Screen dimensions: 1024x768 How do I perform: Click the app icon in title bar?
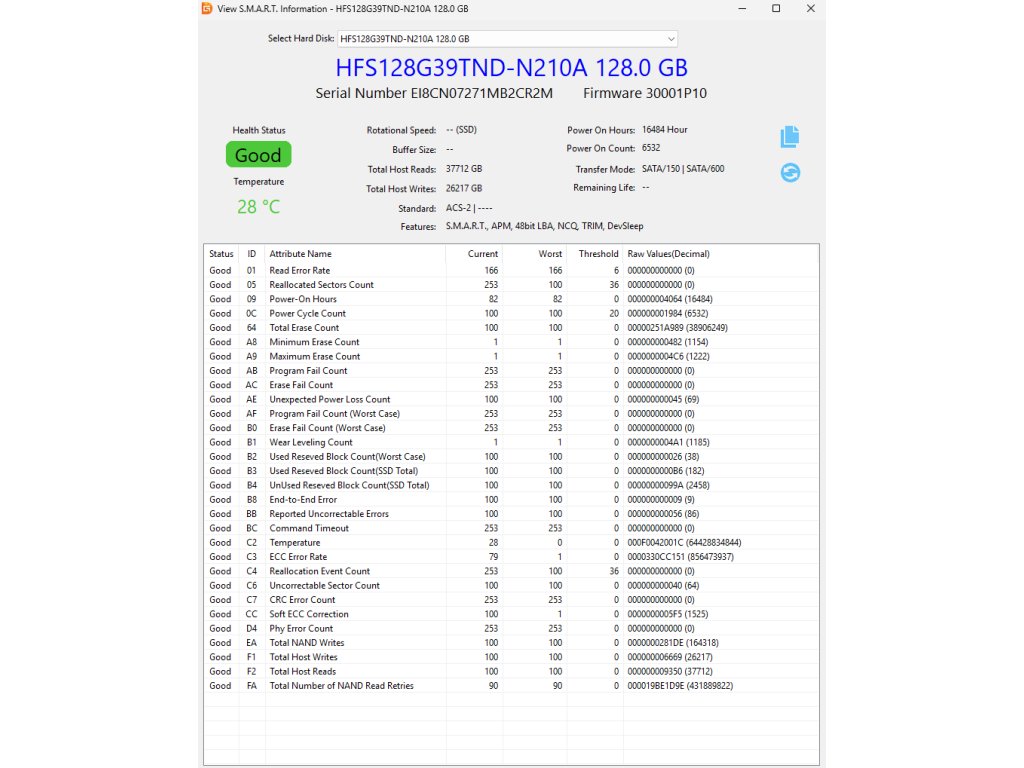coord(206,9)
